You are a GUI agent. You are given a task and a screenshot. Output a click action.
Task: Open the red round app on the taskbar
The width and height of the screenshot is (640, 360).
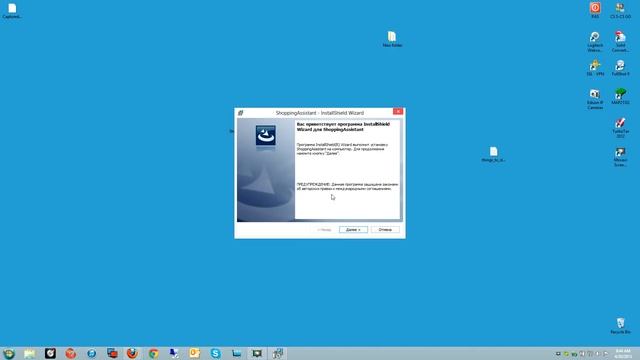[71, 353]
